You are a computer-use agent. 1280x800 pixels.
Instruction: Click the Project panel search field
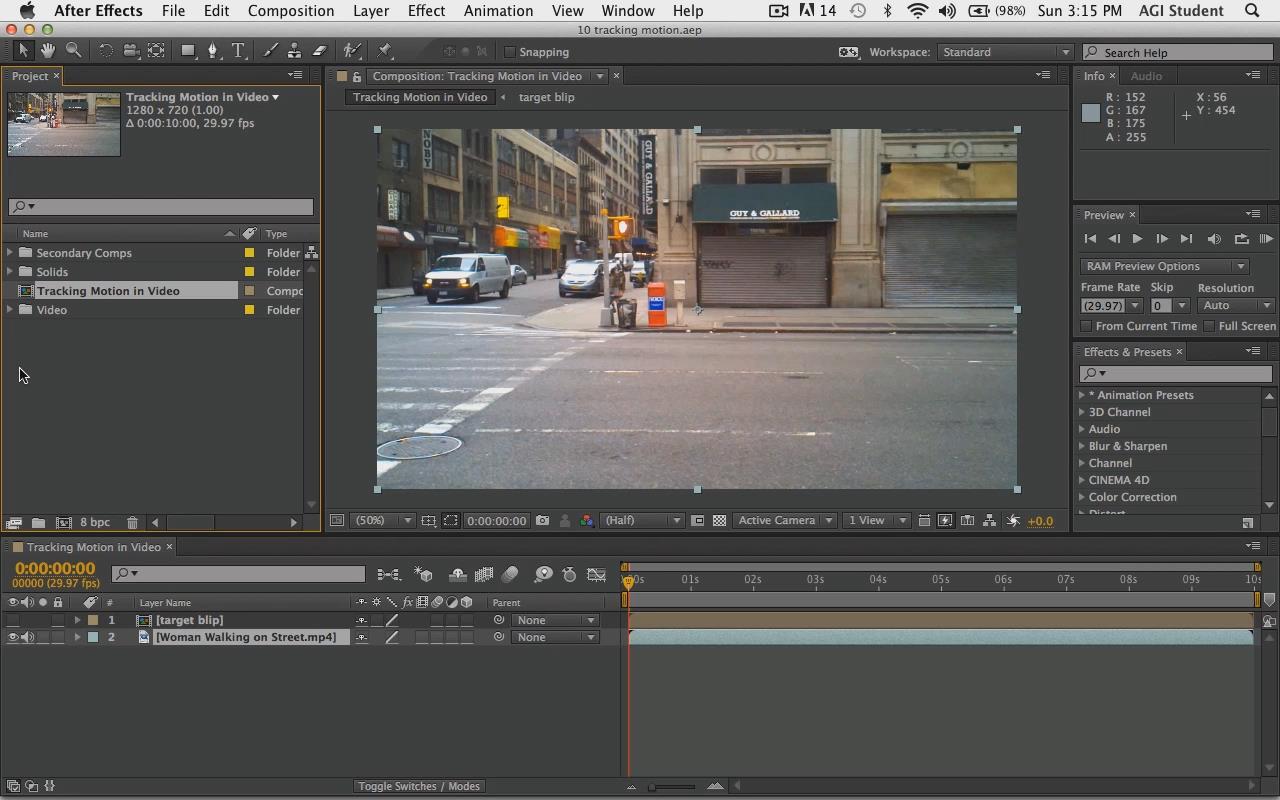[160, 207]
